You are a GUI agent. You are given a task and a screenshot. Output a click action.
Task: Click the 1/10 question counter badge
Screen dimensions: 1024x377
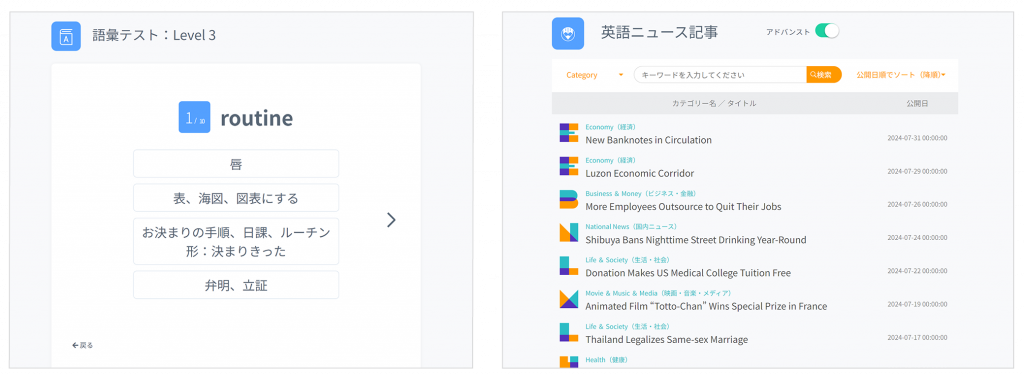(195, 118)
